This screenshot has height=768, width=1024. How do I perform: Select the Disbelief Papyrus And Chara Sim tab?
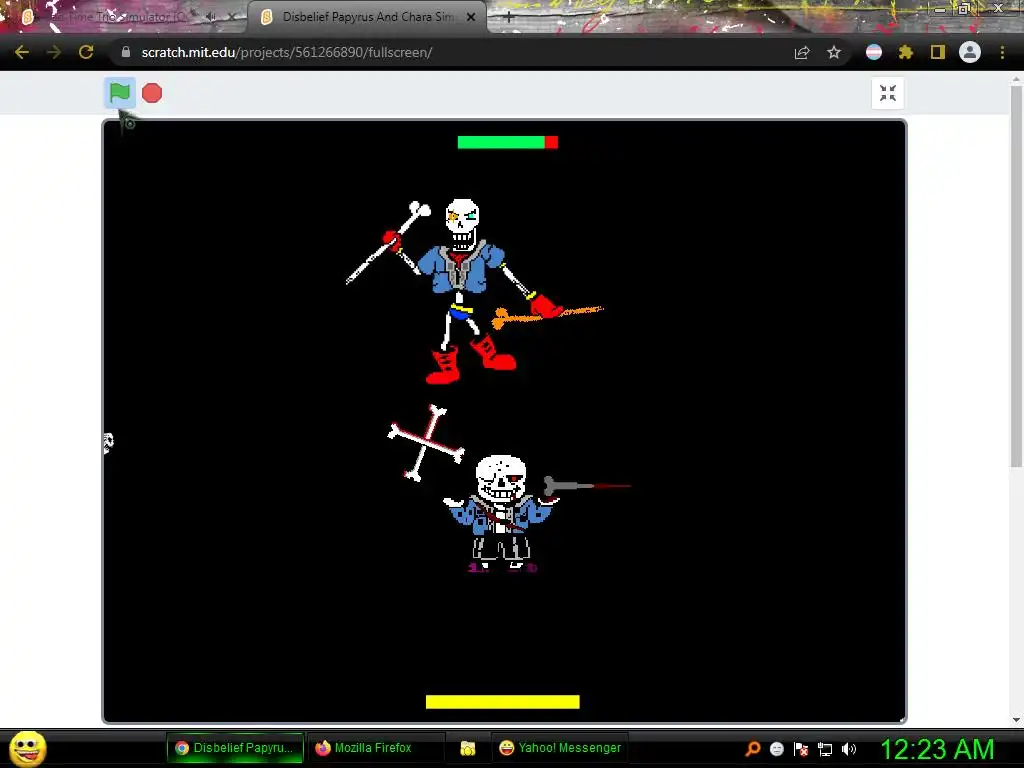[367, 17]
